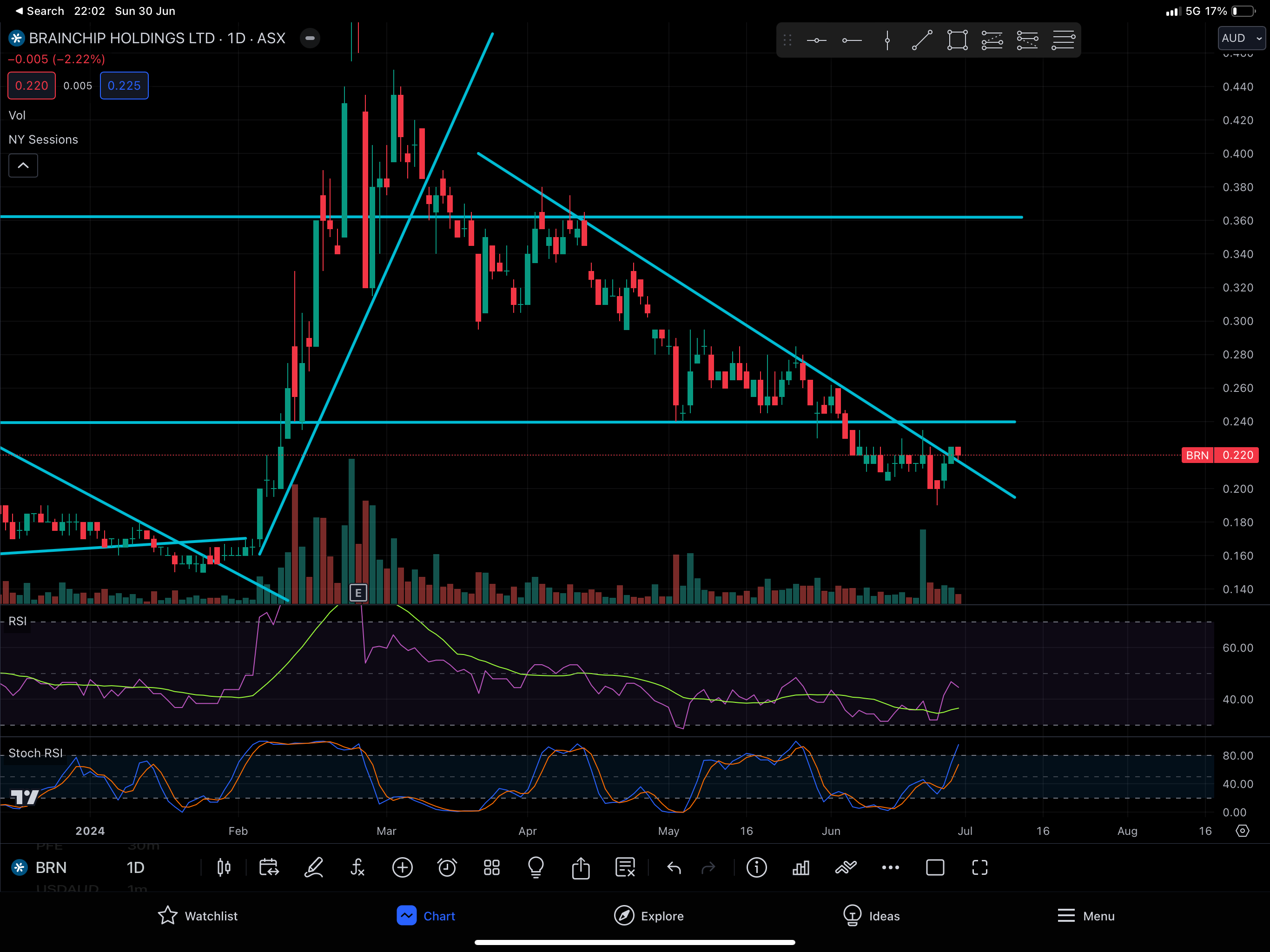Select the Vol indicator label
This screenshot has width=1270, height=952.
[x=17, y=115]
